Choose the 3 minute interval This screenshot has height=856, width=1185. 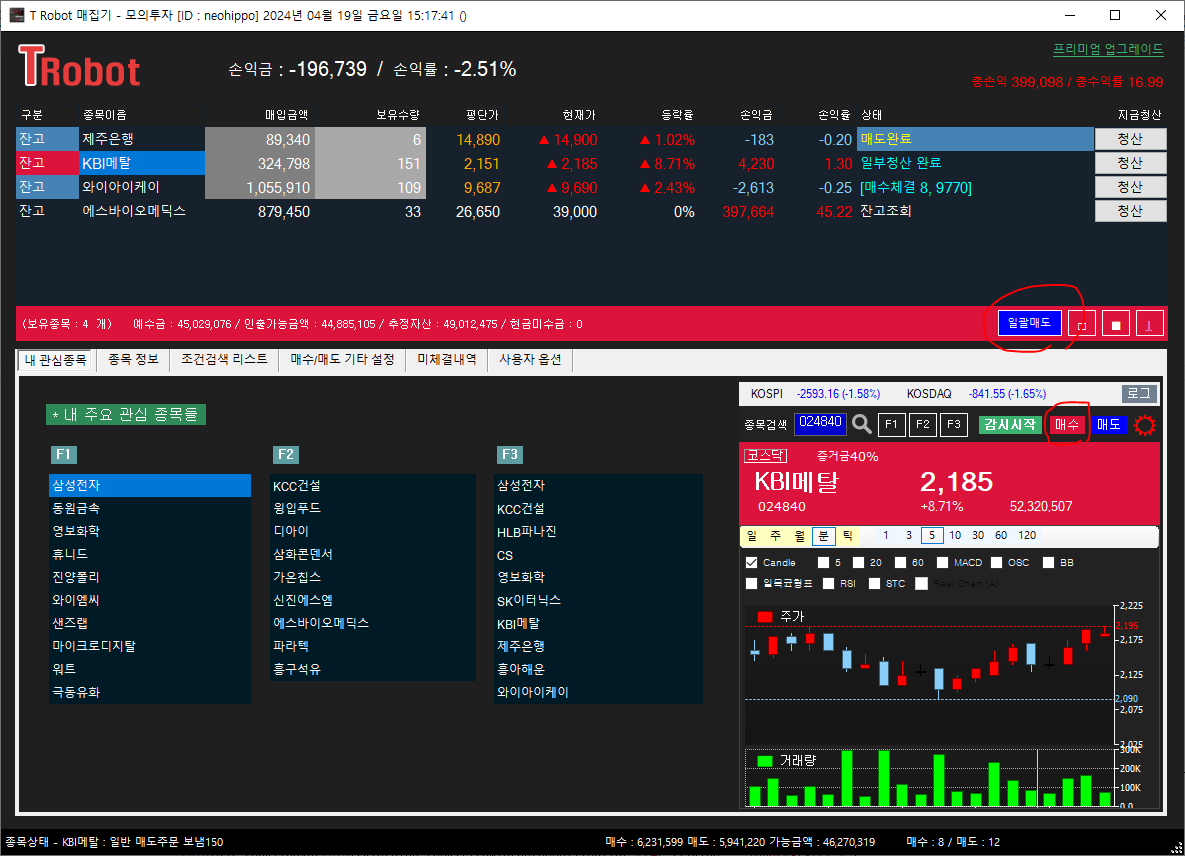pos(908,536)
